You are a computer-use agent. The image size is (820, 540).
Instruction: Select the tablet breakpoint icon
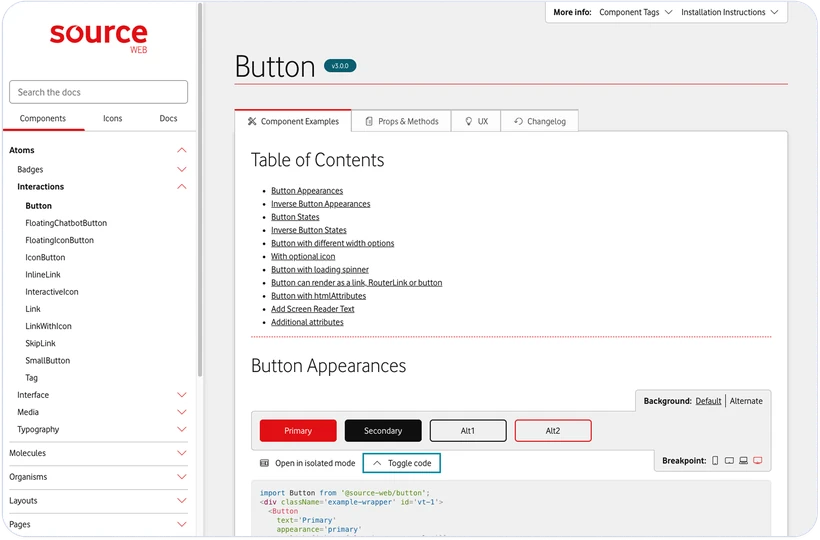[729, 461]
